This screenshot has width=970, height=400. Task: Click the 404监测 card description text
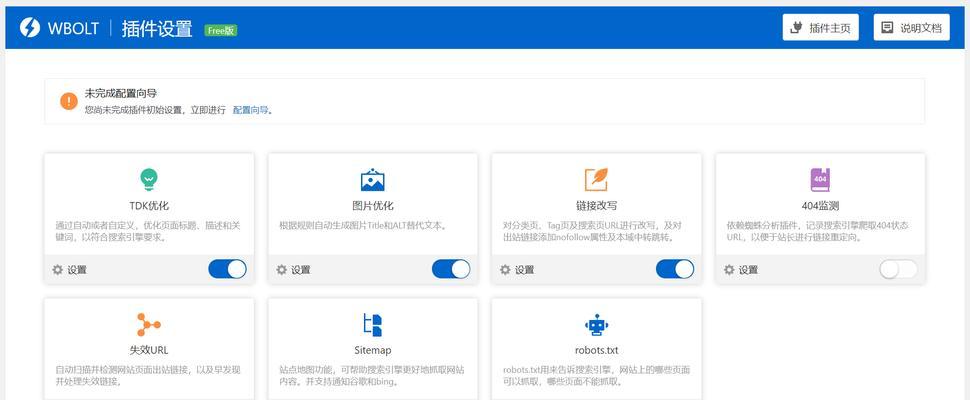point(817,231)
